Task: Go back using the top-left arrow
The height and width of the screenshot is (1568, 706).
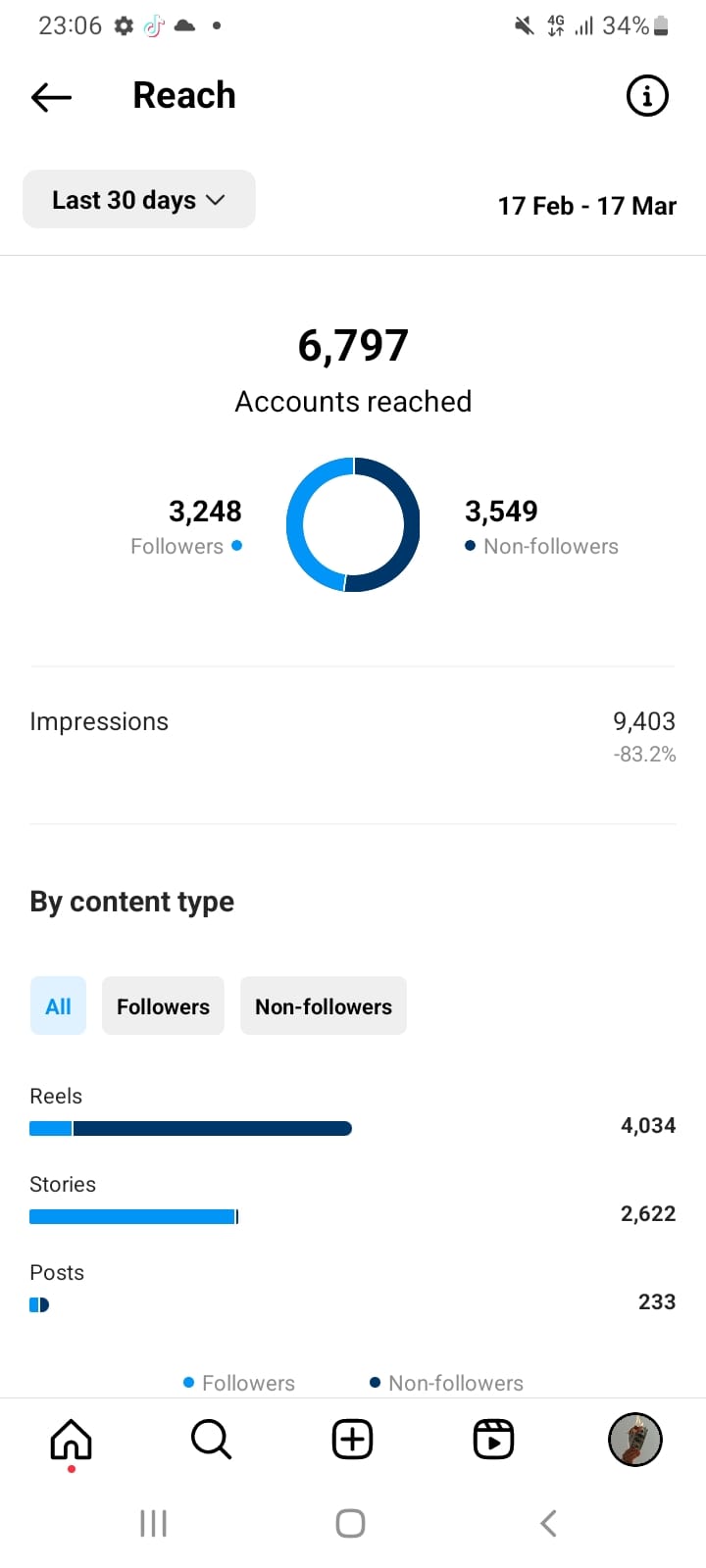Action: click(51, 96)
